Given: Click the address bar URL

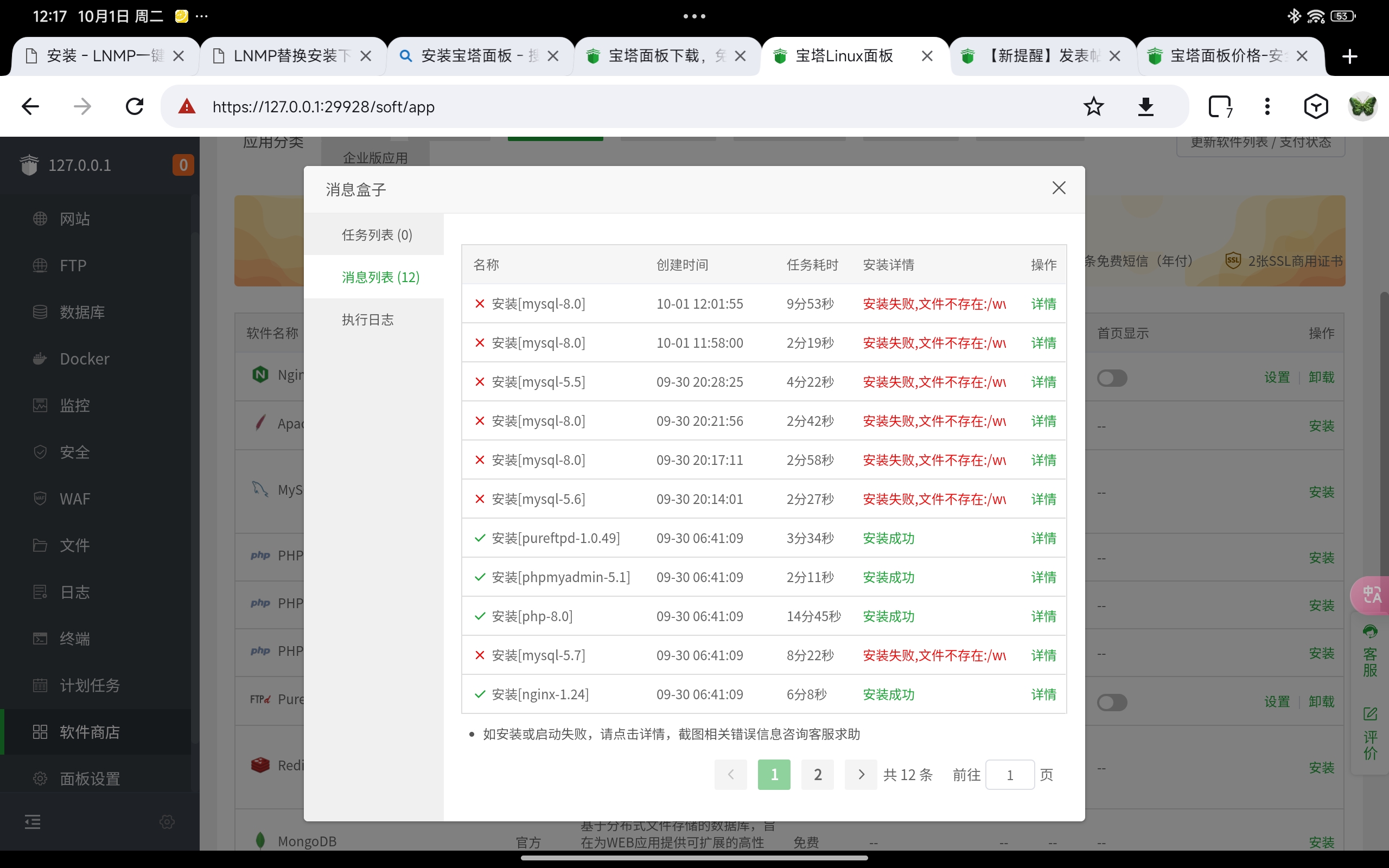Looking at the screenshot, I should (x=323, y=107).
